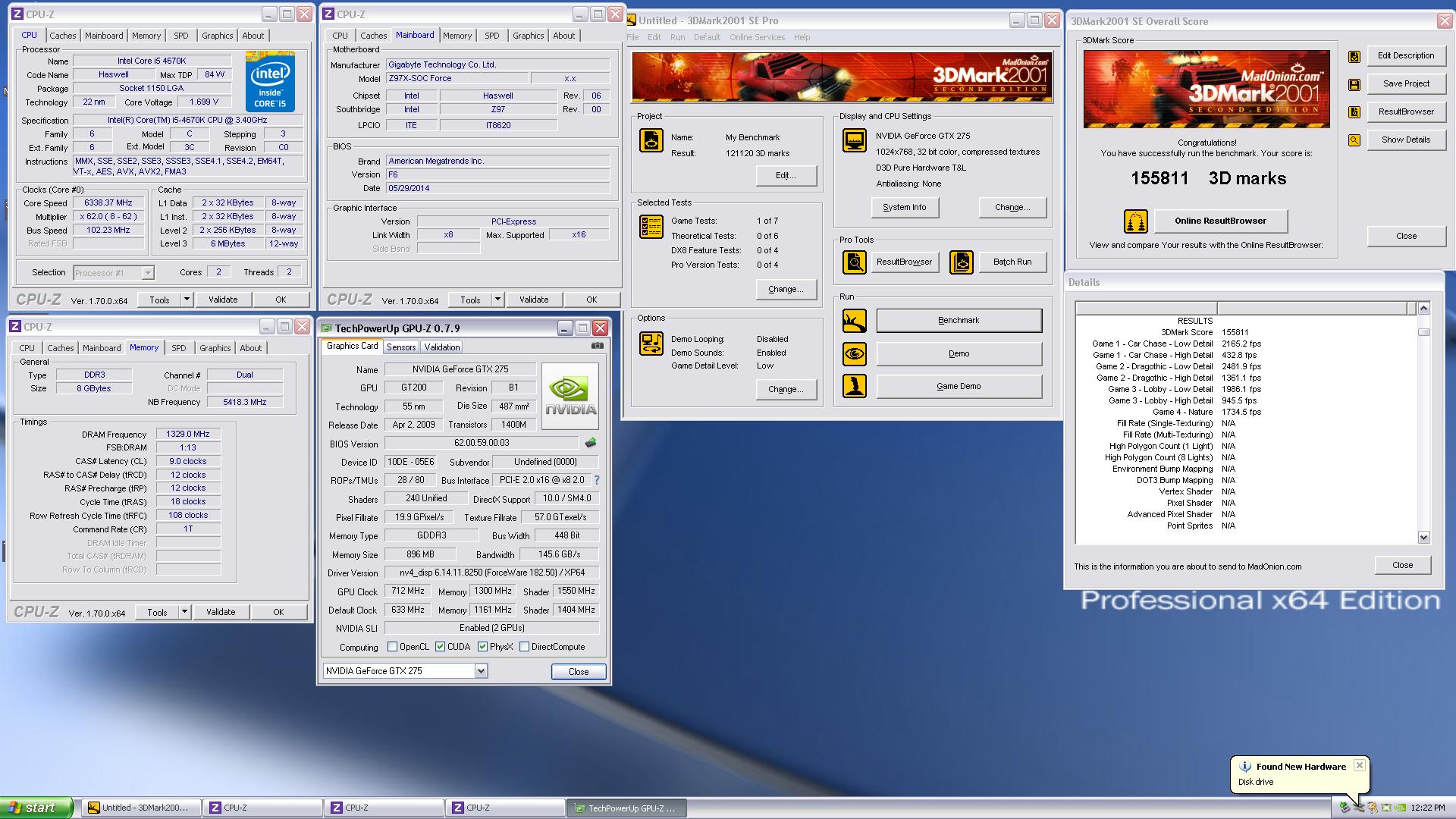Open the SPD tab in the Mainboard window

click(x=492, y=36)
